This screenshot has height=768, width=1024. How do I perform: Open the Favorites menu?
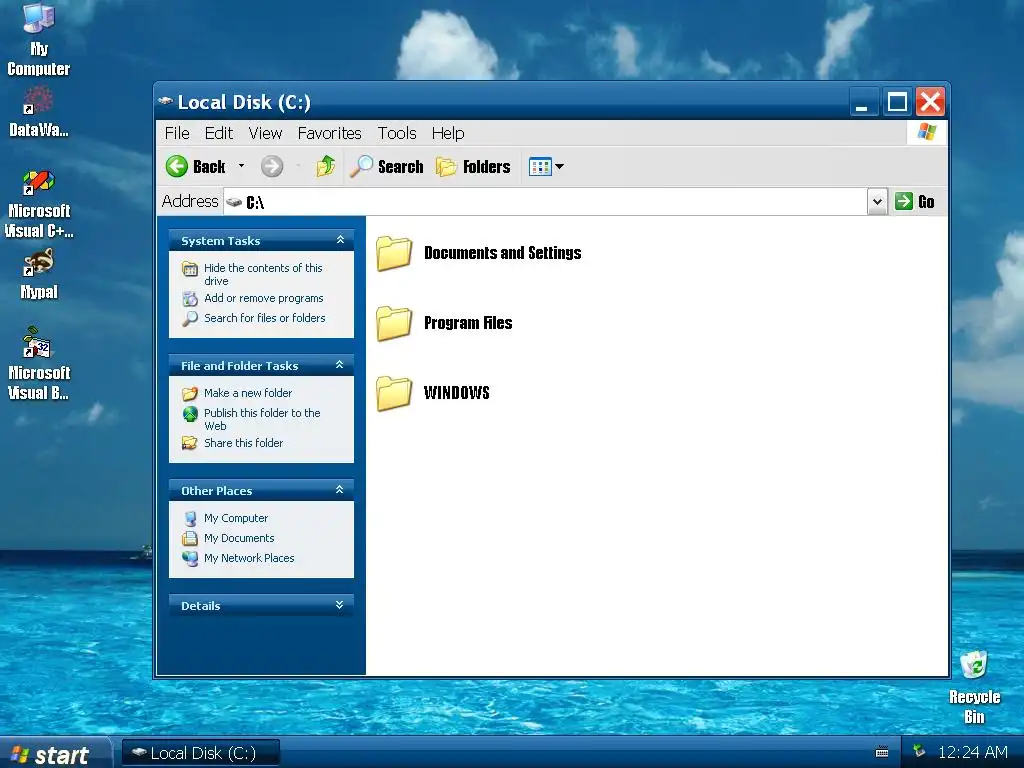[x=329, y=133]
